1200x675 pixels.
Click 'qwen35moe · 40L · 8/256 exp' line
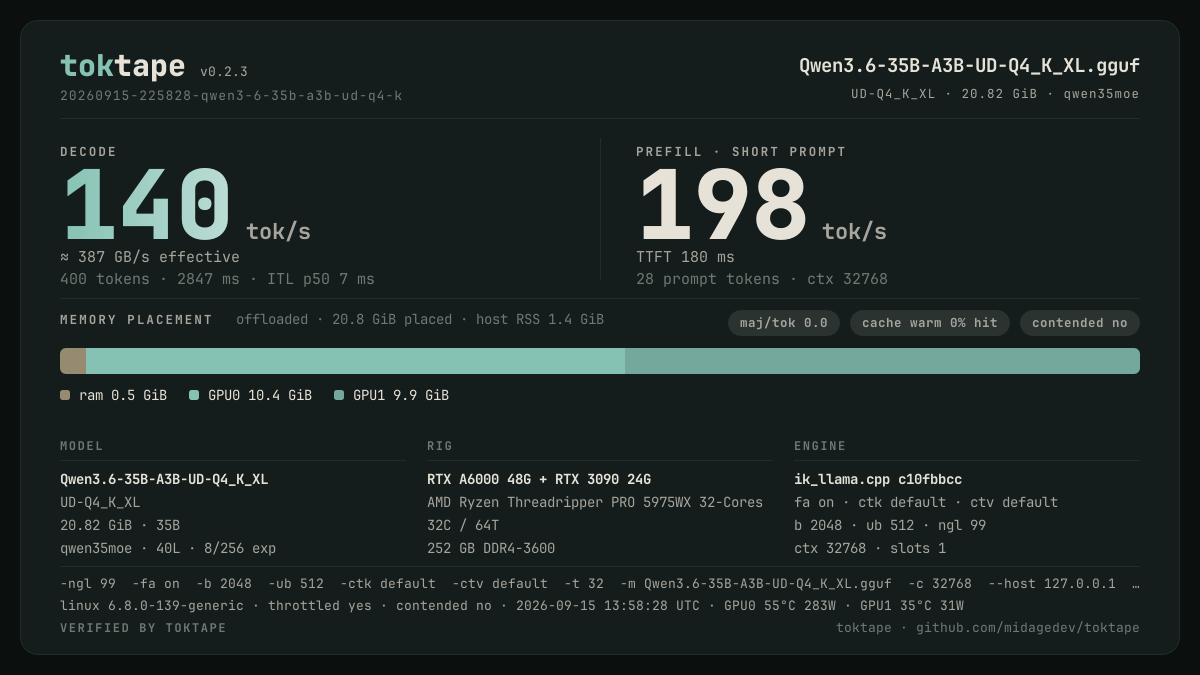(168, 548)
